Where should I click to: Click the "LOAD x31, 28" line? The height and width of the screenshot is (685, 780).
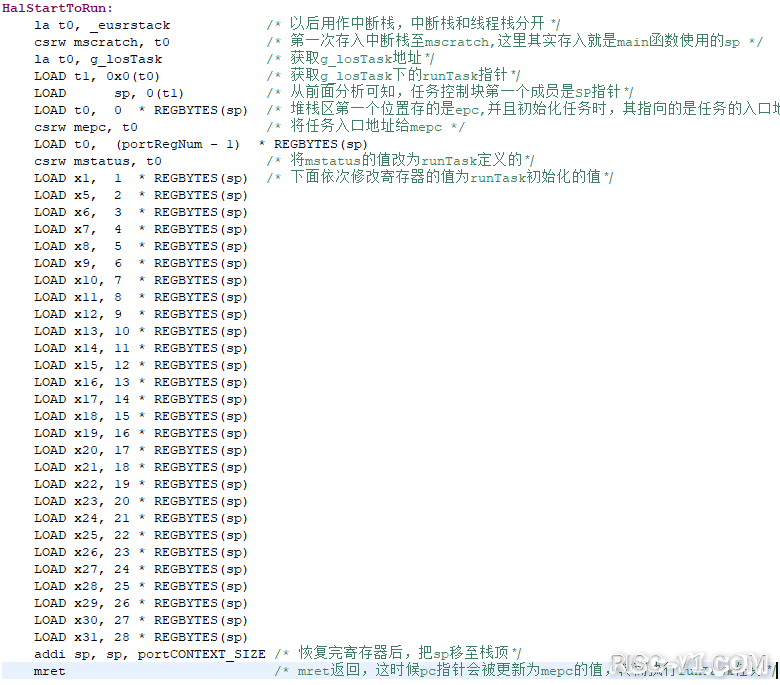(141, 637)
